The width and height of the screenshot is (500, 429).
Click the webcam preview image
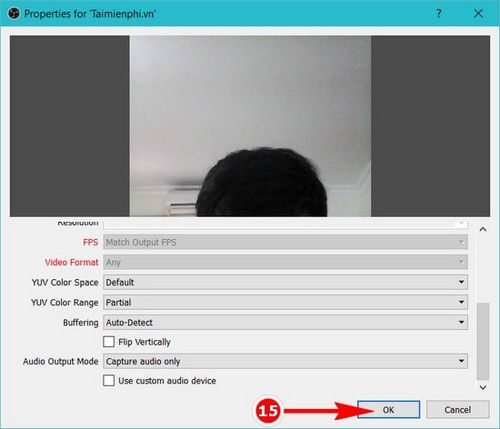point(250,126)
